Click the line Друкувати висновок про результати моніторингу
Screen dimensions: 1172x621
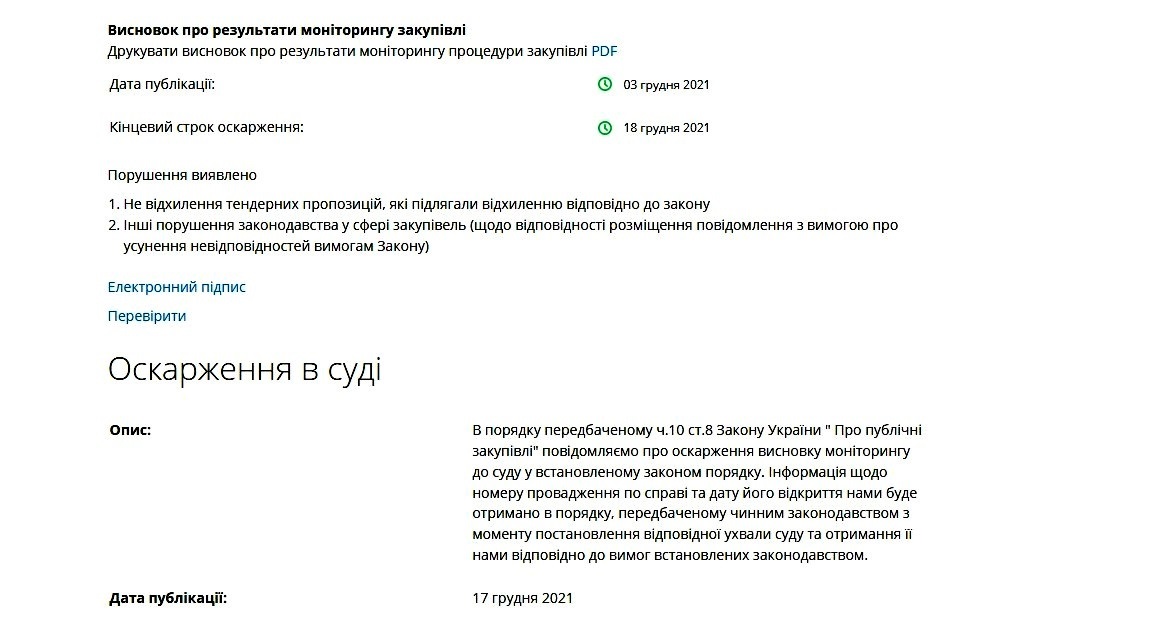pyautogui.click(x=348, y=51)
